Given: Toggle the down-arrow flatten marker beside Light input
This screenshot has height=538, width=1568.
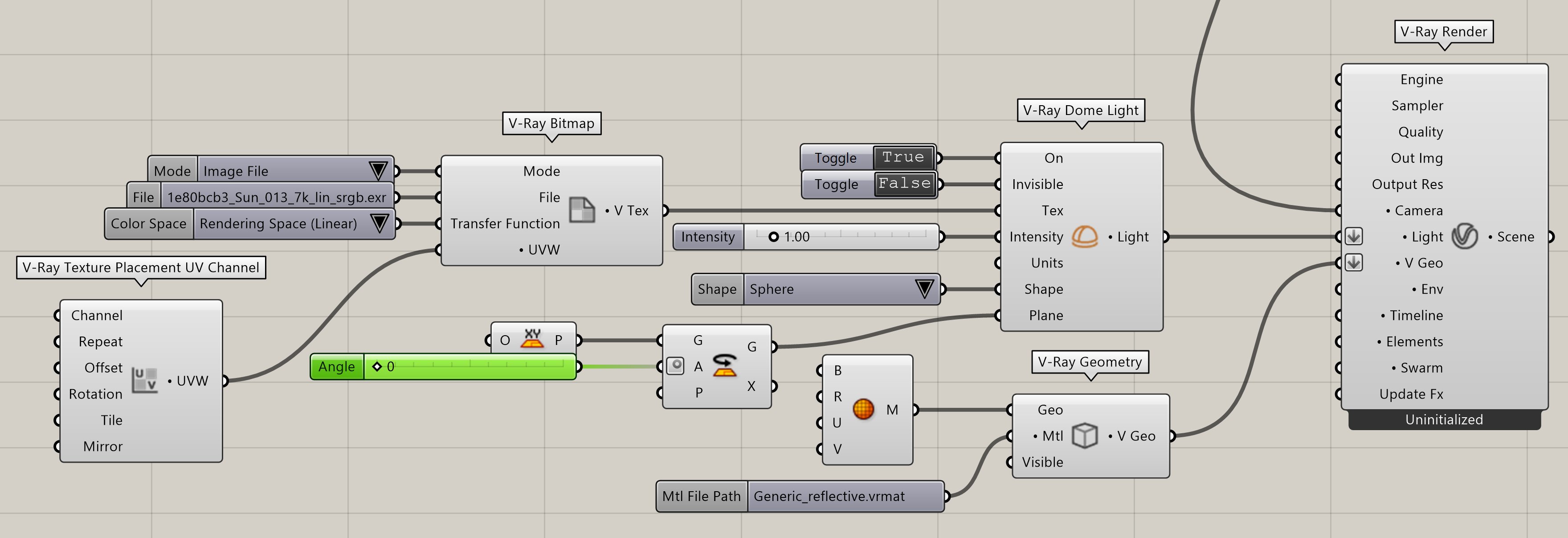Looking at the screenshot, I should (x=1354, y=236).
